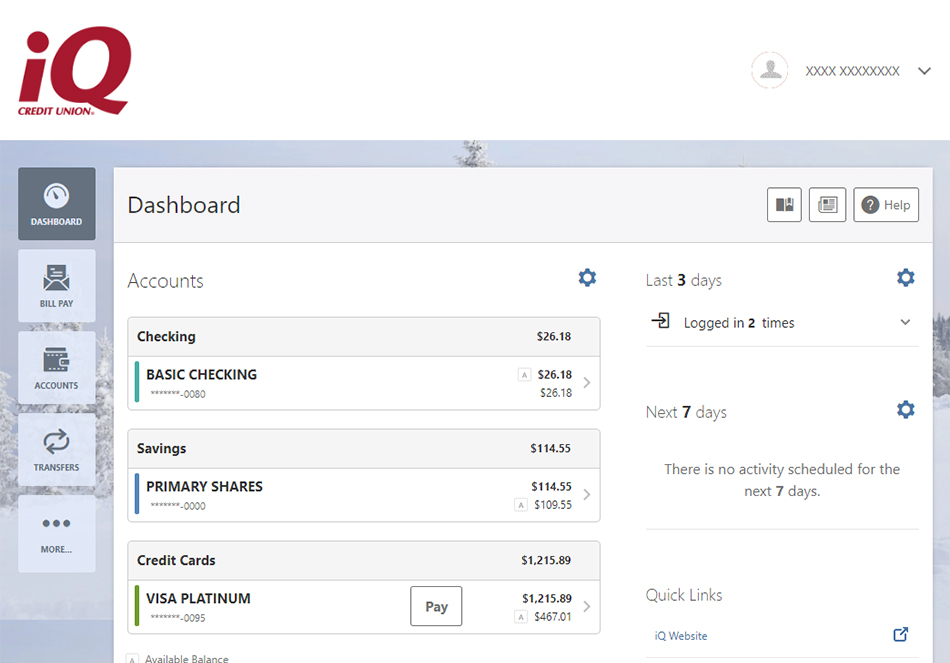
Task: Open Bill Pay from the sidebar
Action: click(57, 286)
